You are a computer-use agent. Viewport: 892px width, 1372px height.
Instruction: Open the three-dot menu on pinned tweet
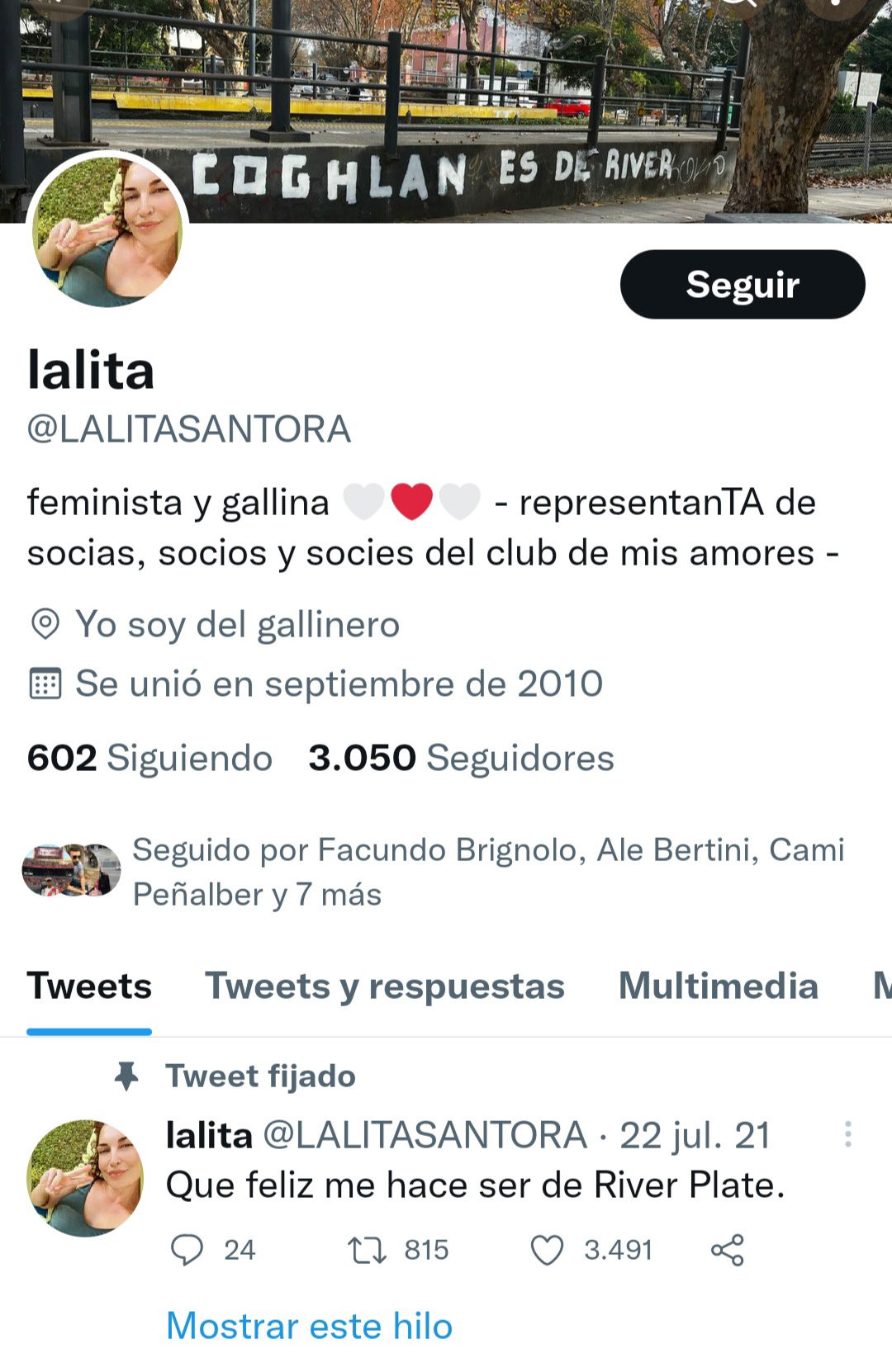847,1134
